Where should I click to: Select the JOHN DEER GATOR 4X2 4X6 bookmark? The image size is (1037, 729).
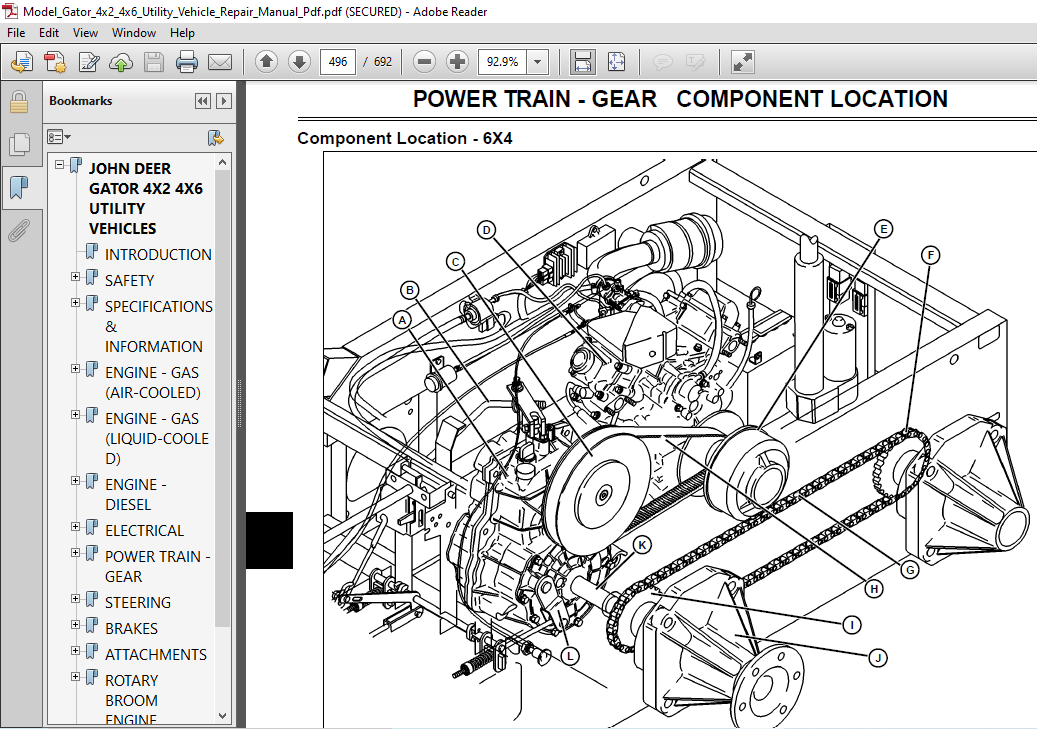(145, 198)
